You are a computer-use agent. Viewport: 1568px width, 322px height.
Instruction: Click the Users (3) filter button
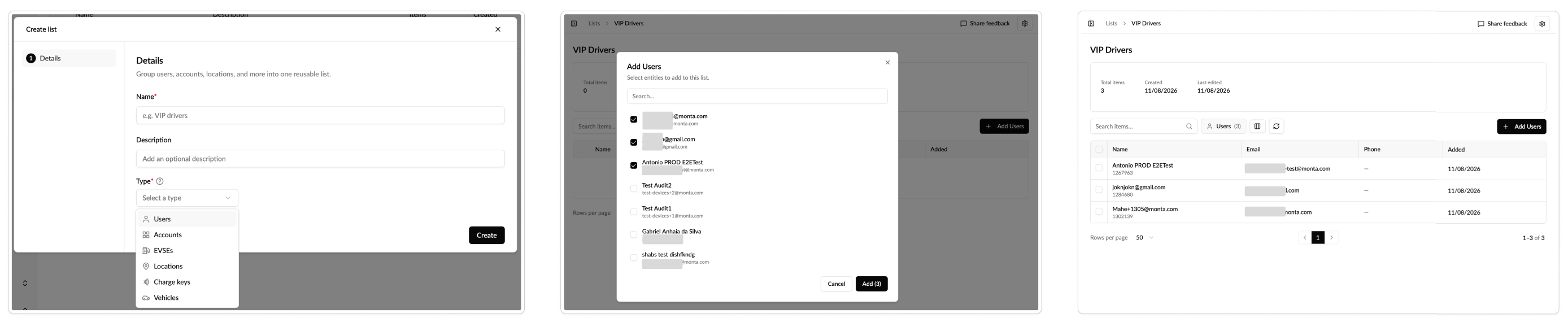coord(1223,127)
